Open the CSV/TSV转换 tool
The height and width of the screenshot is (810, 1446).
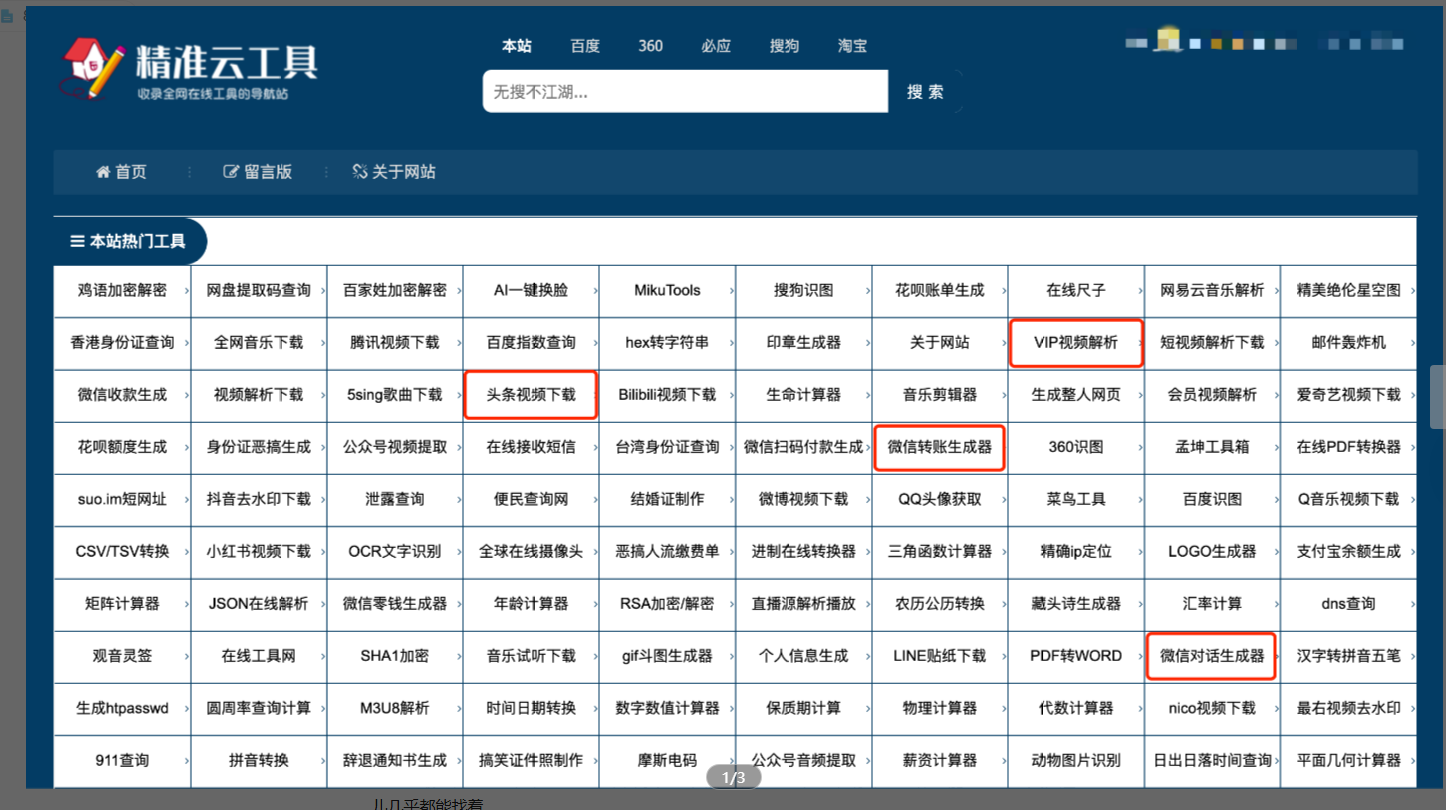point(122,551)
